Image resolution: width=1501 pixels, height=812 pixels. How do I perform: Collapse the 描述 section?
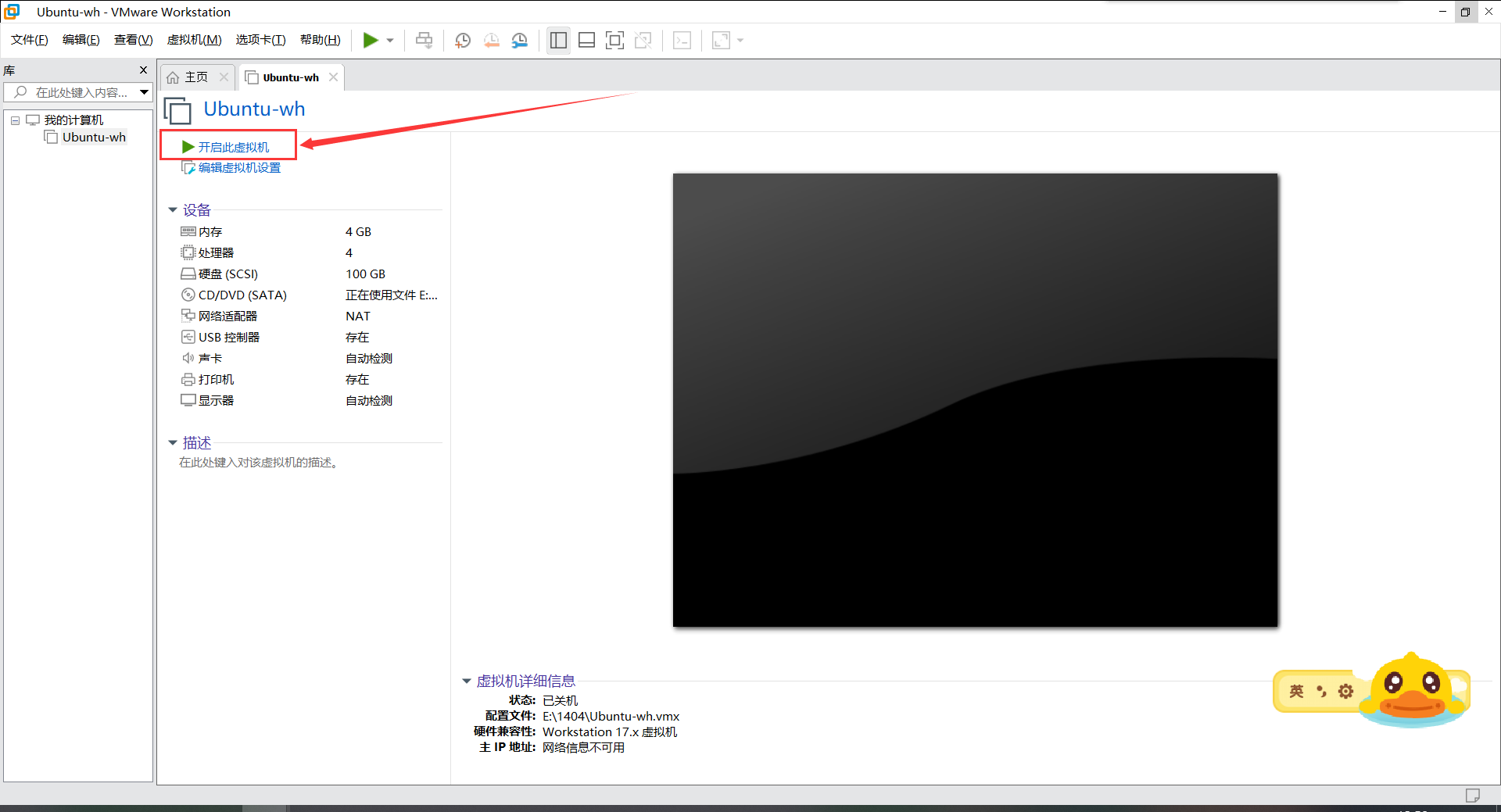173,443
